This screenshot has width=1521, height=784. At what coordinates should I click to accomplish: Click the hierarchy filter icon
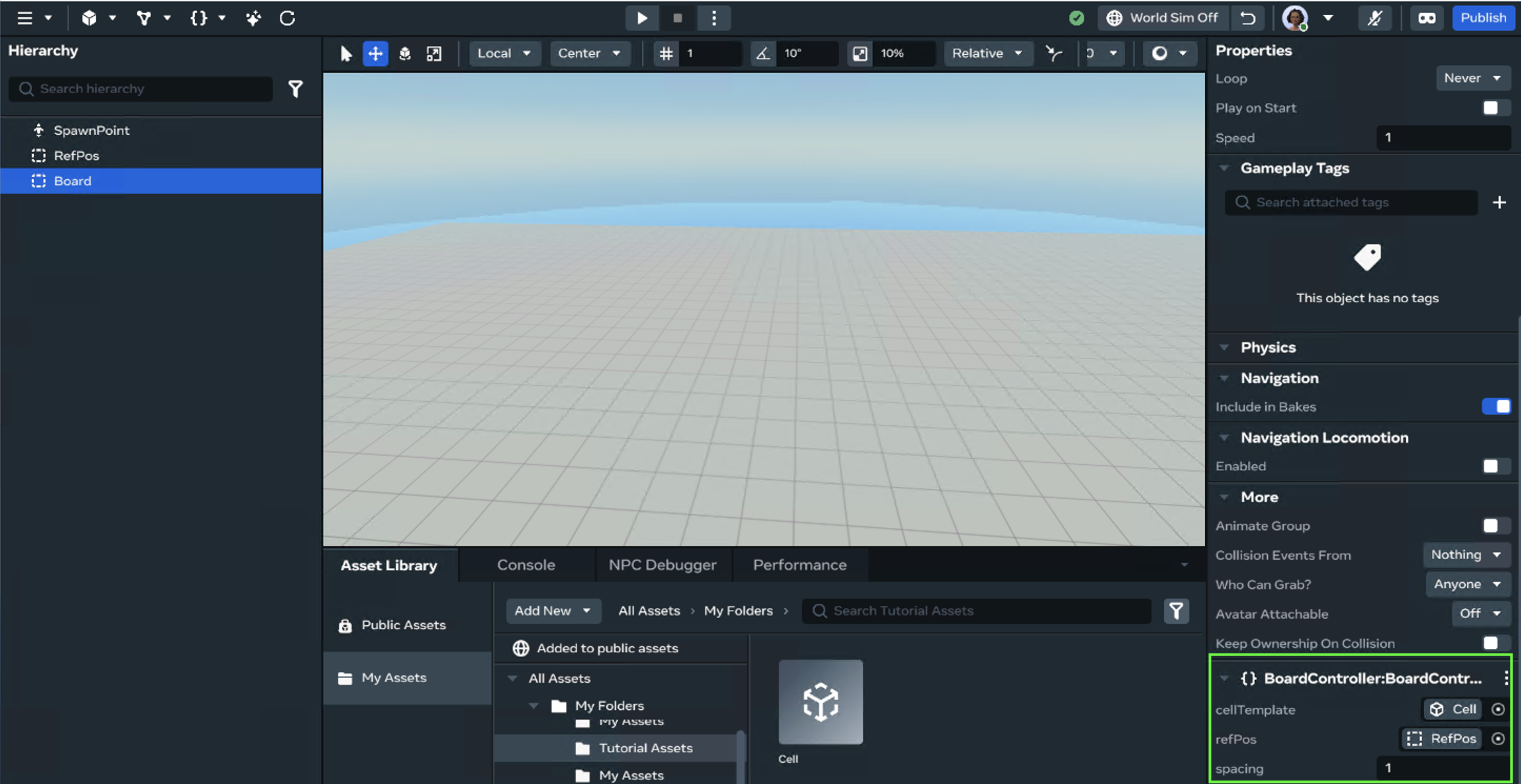tap(295, 88)
